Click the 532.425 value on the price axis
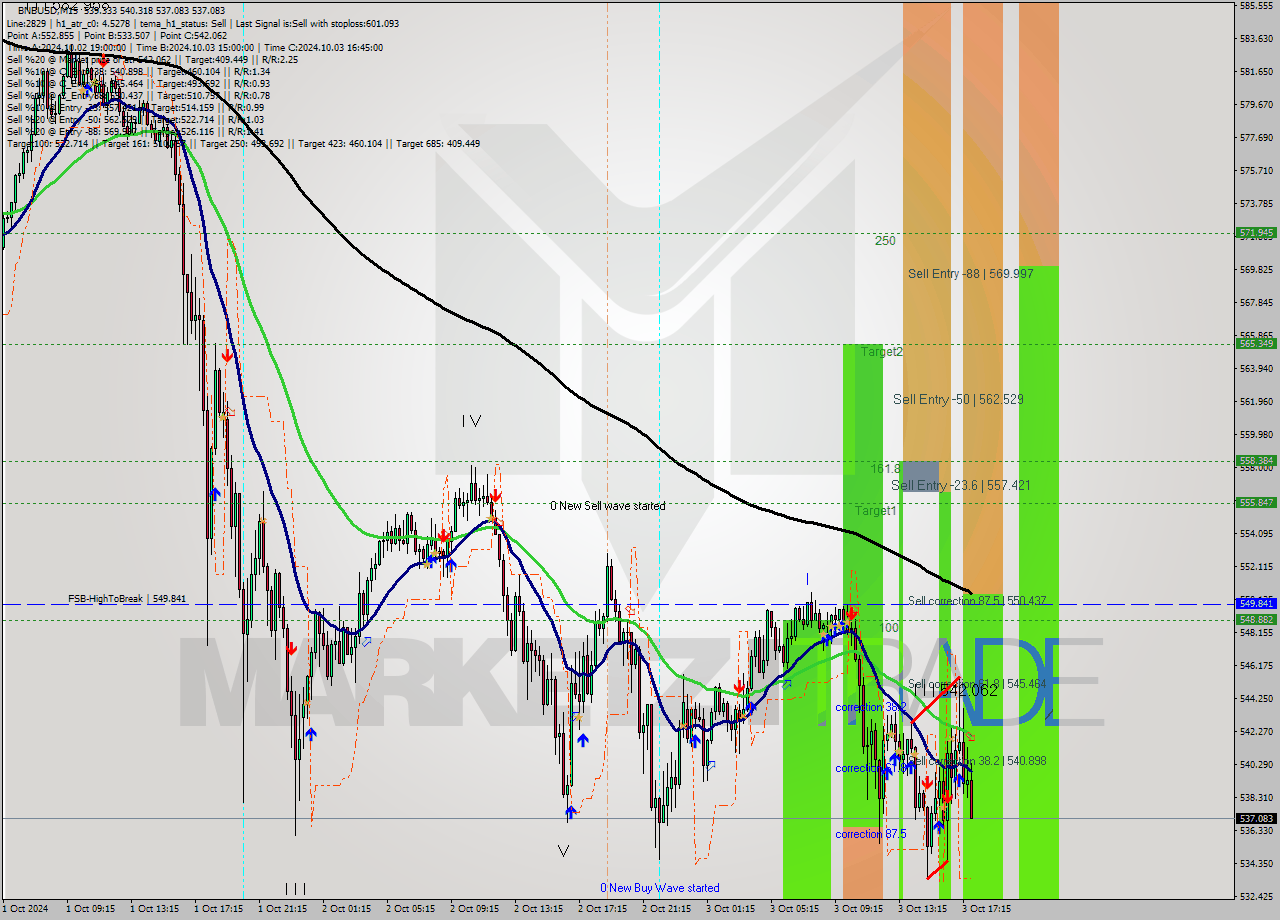Image resolution: width=1280 pixels, height=920 pixels. (x=1257, y=896)
